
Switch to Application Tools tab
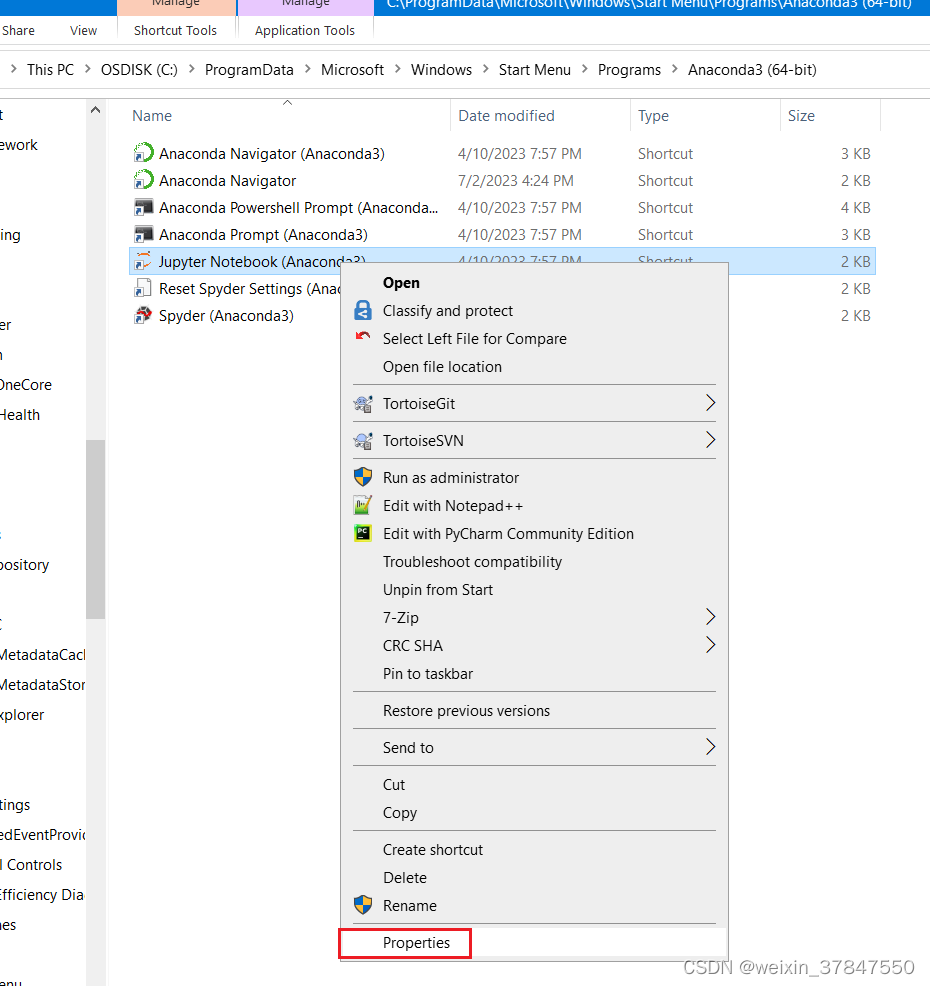pyautogui.click(x=304, y=30)
